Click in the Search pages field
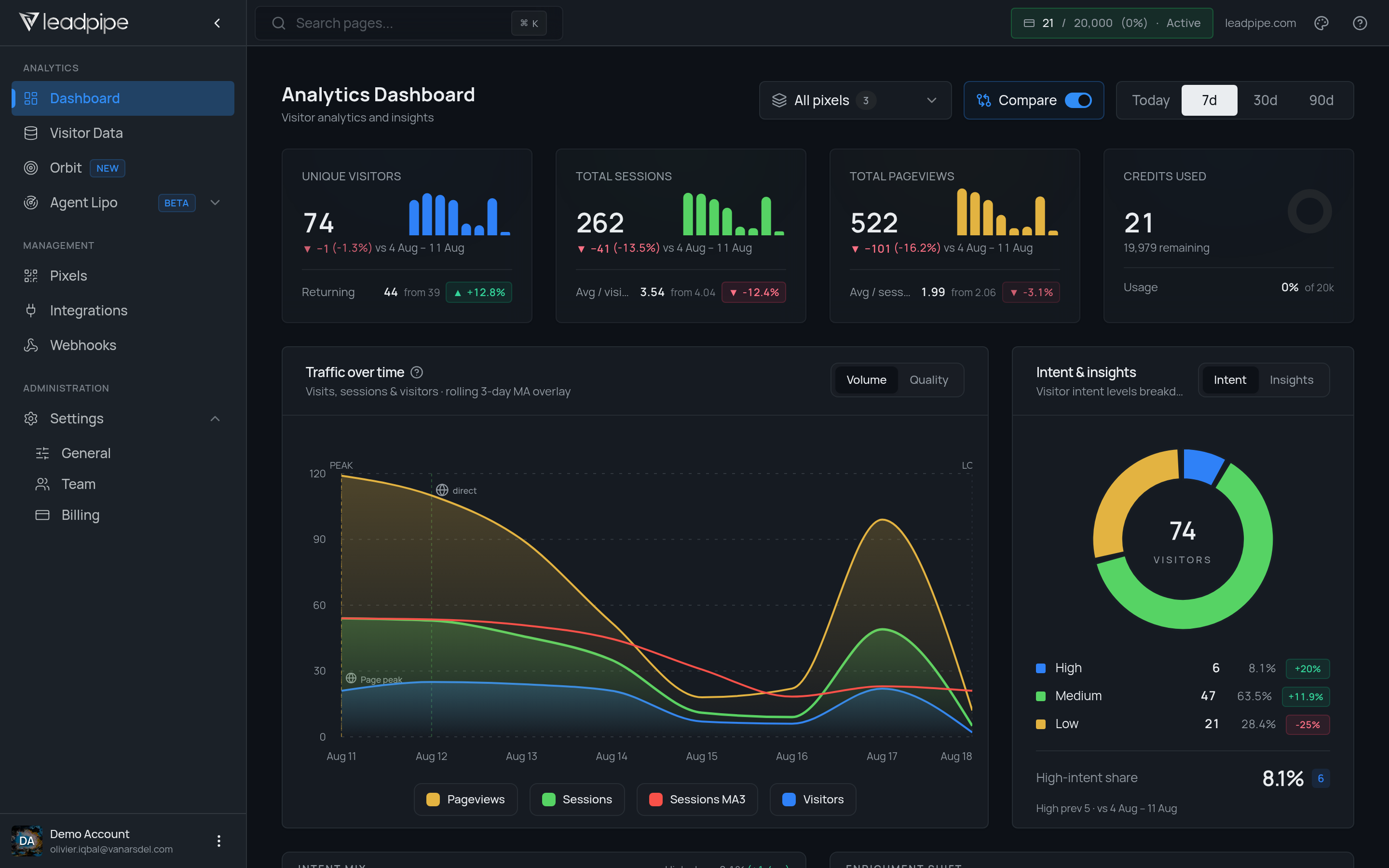Screen dimensions: 1389x868 [409, 23]
